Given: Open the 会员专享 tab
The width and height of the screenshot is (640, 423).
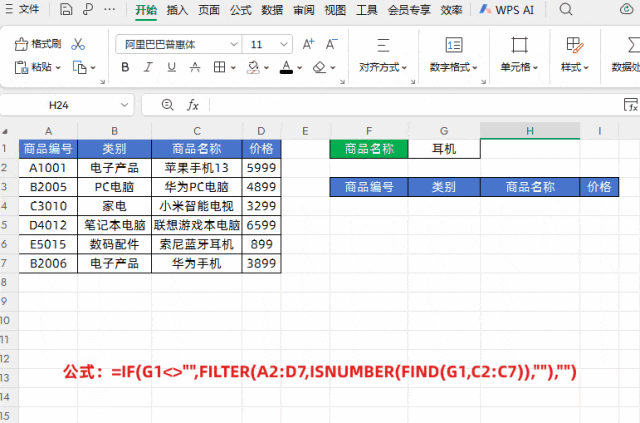Looking at the screenshot, I should pos(409,10).
